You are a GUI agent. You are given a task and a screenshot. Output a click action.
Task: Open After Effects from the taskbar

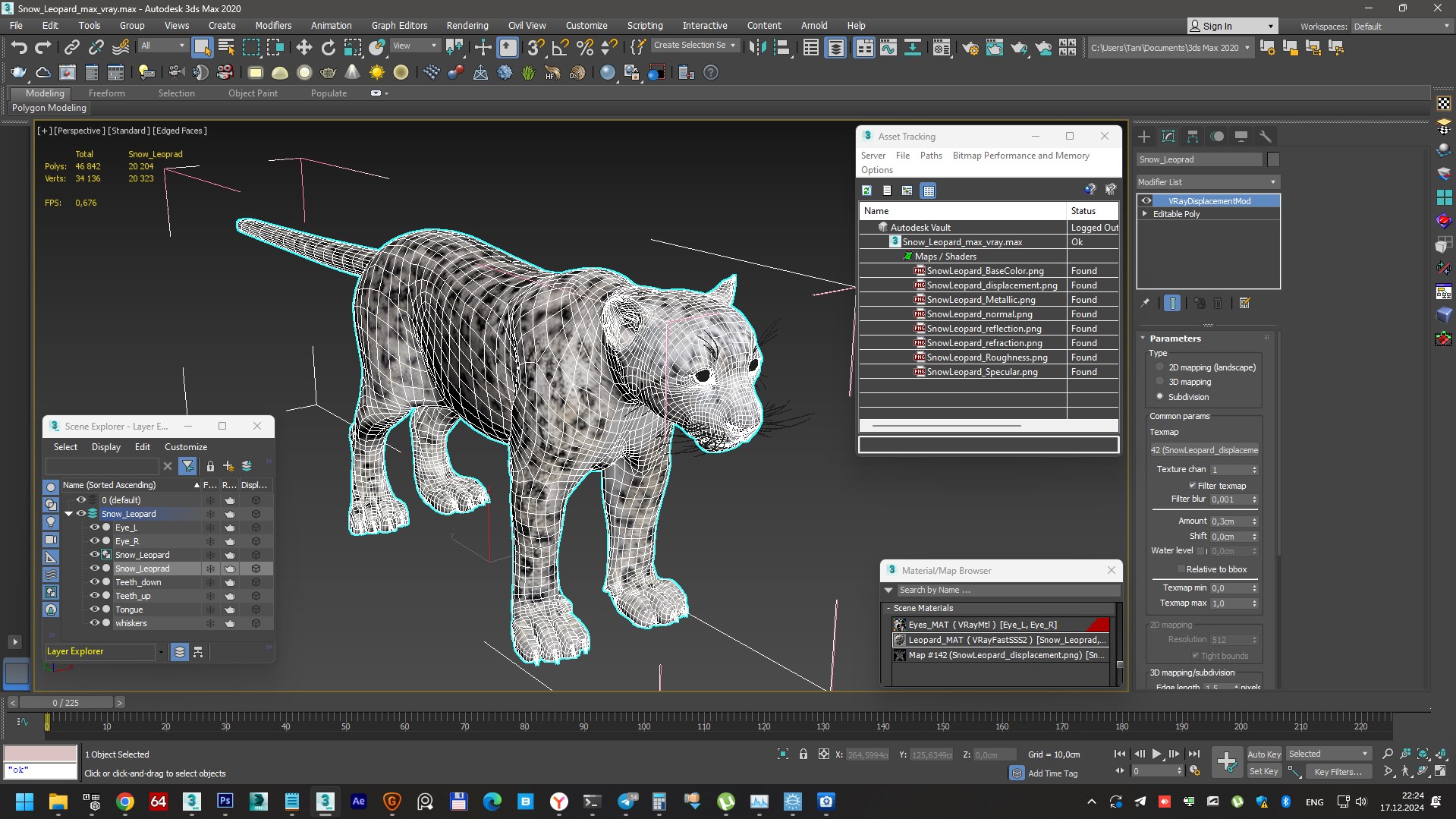click(358, 802)
